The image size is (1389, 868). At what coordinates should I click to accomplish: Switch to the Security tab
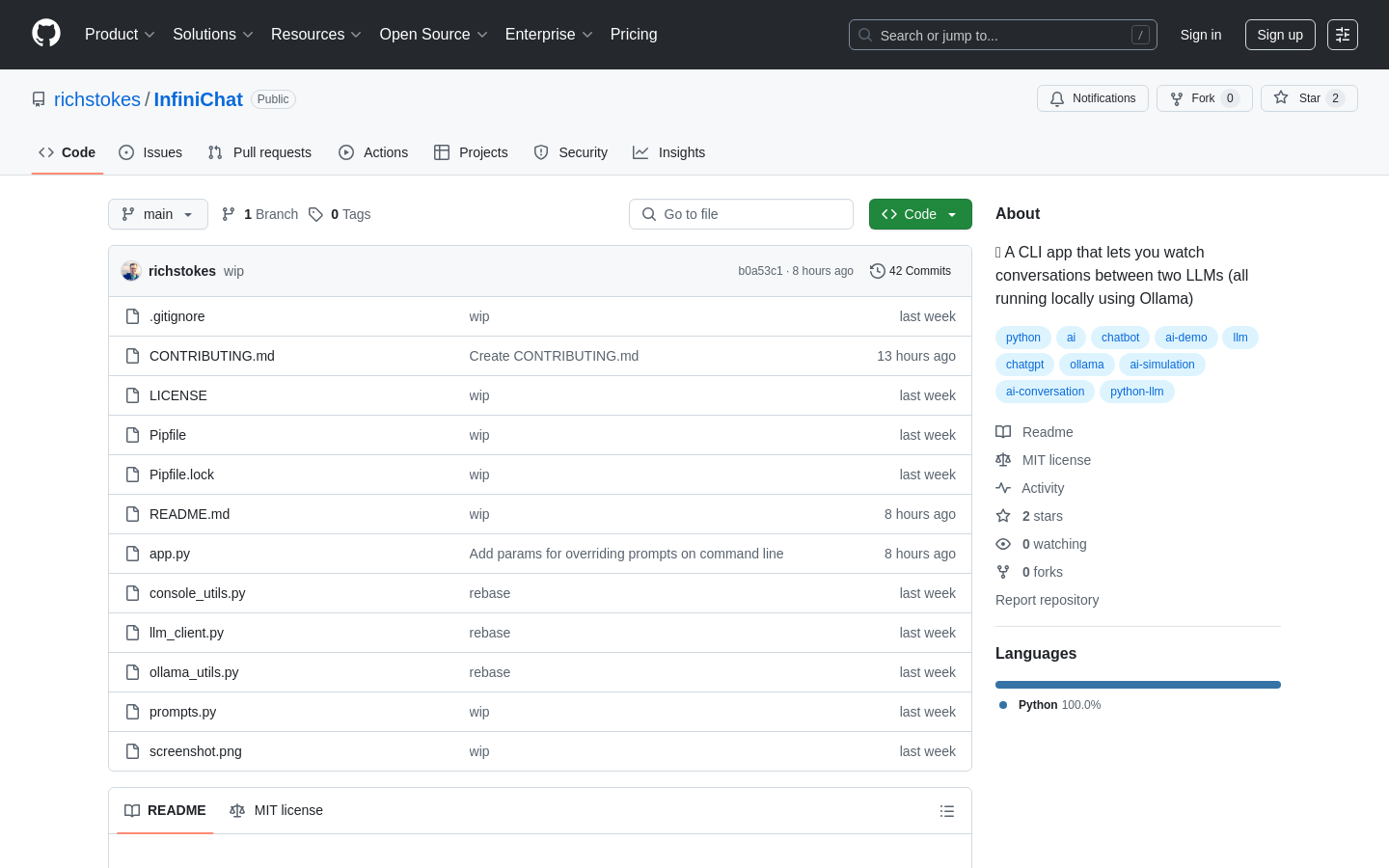[571, 152]
